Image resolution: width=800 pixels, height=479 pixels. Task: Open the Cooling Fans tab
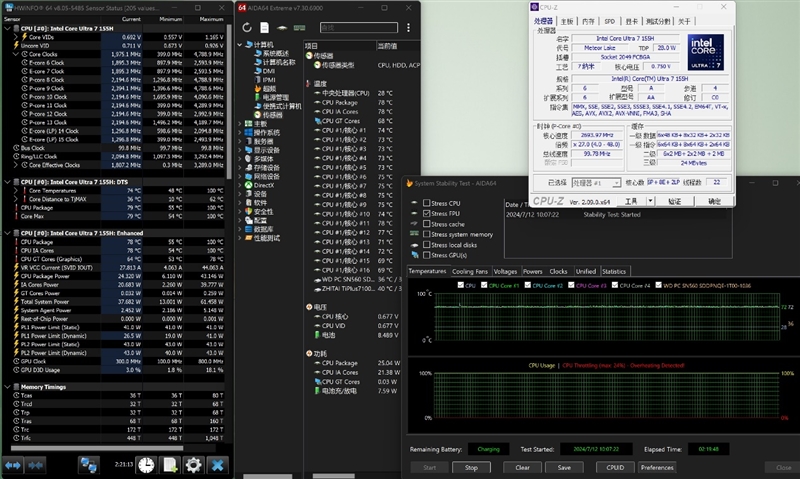[470, 271]
